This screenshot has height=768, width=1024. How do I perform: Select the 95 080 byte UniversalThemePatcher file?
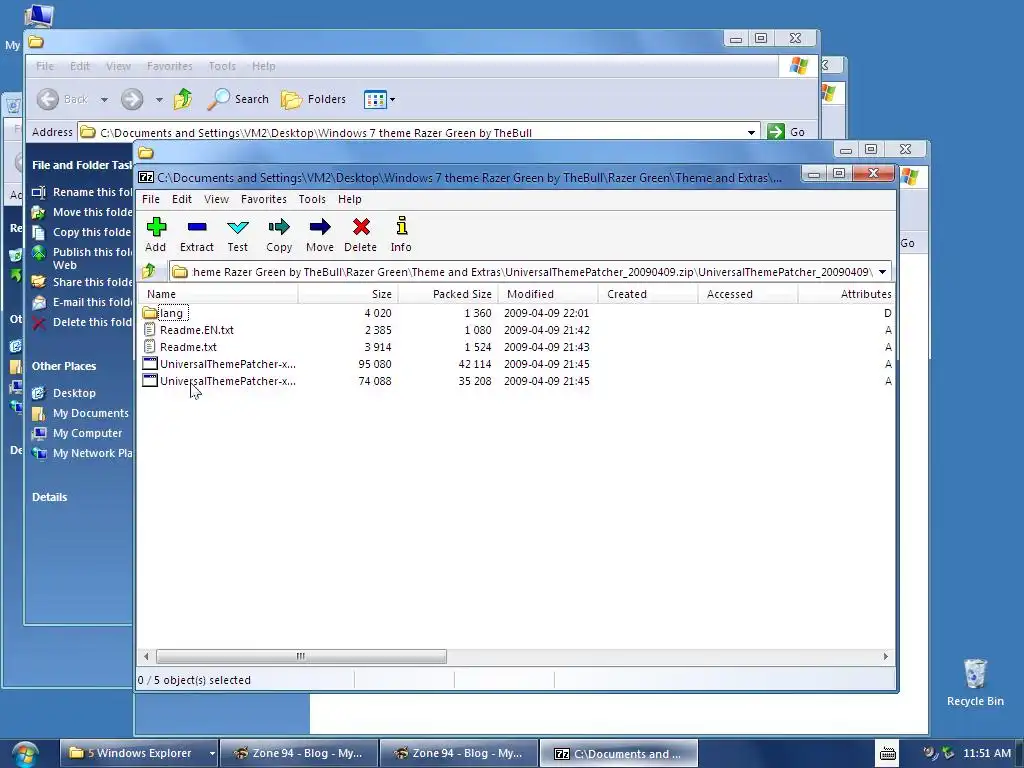219,364
